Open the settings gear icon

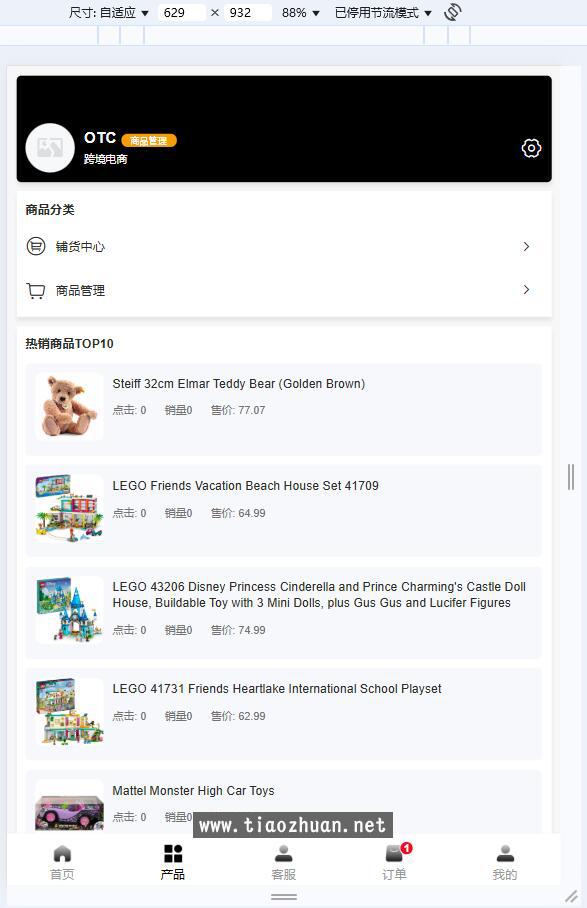531,148
